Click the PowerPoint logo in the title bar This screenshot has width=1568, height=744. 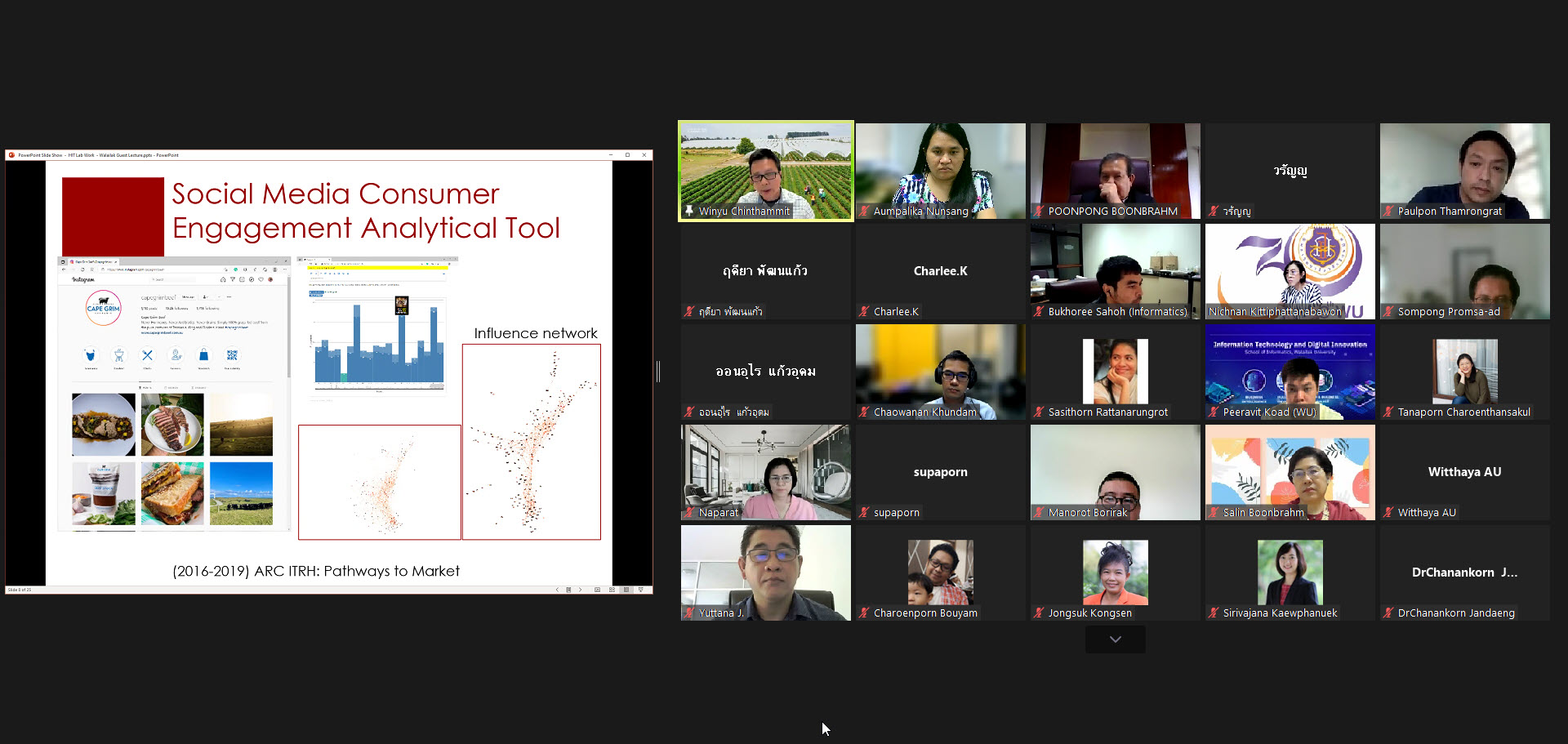11,154
